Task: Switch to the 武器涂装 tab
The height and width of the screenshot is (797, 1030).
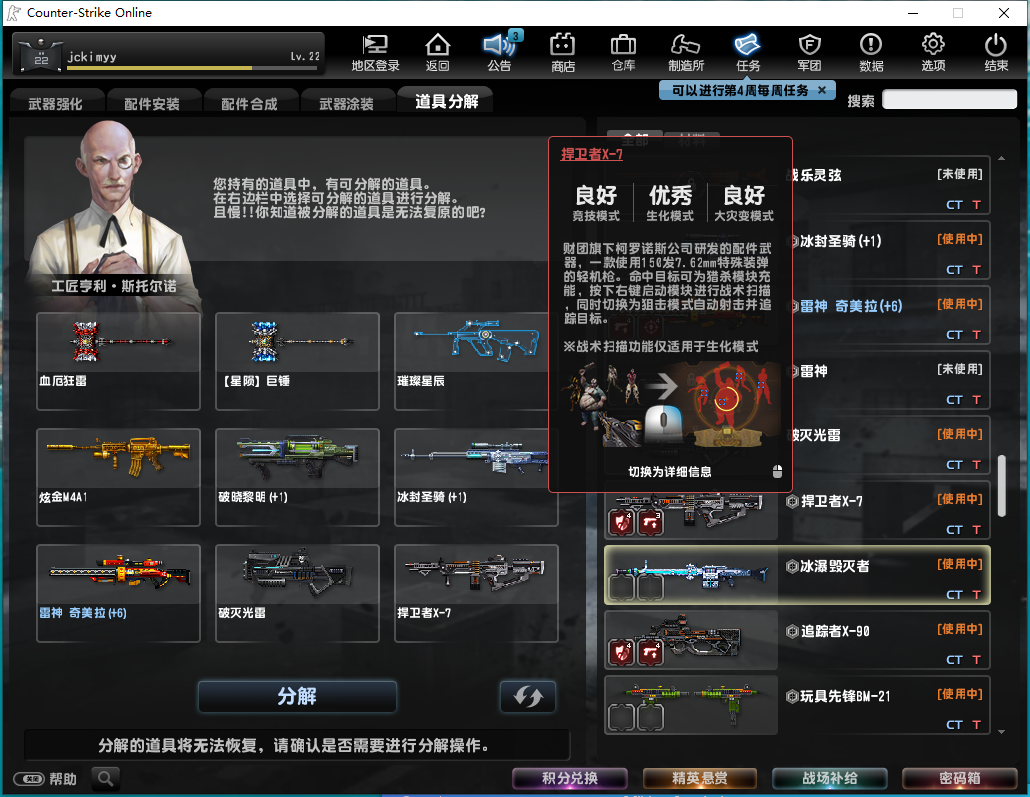Action: (346, 104)
